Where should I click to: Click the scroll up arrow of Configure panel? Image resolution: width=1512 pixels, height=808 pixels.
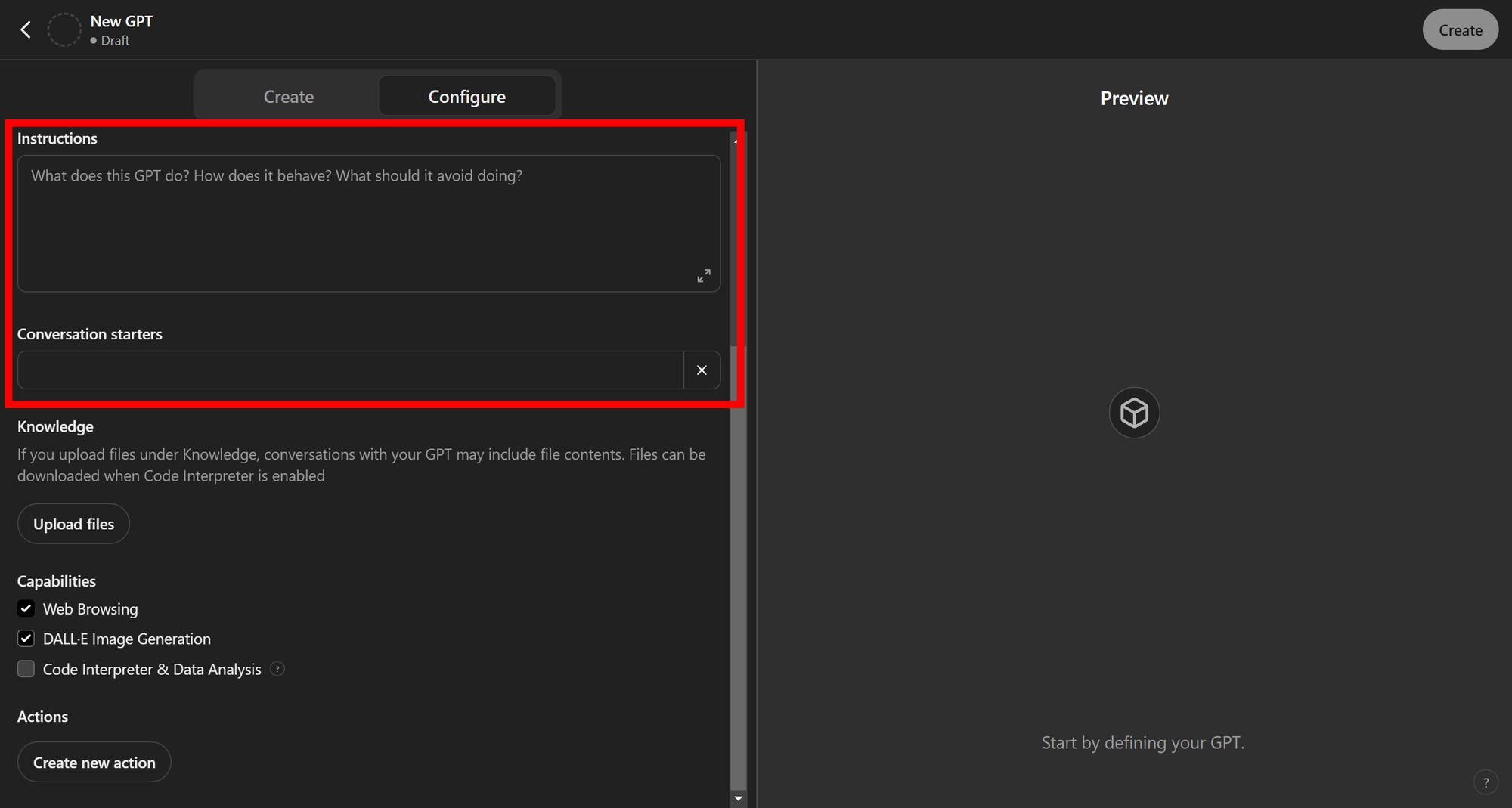[736, 141]
